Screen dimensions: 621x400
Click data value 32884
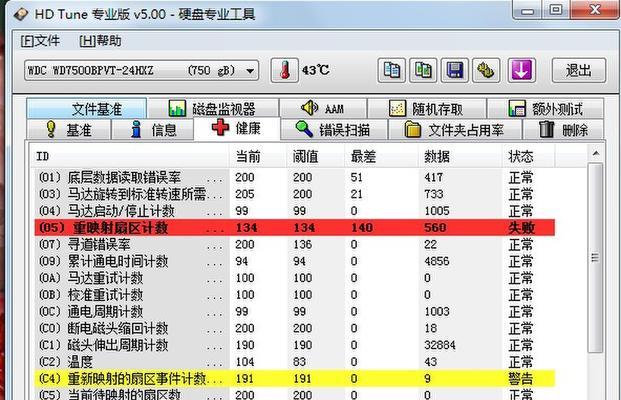pyautogui.click(x=440, y=345)
